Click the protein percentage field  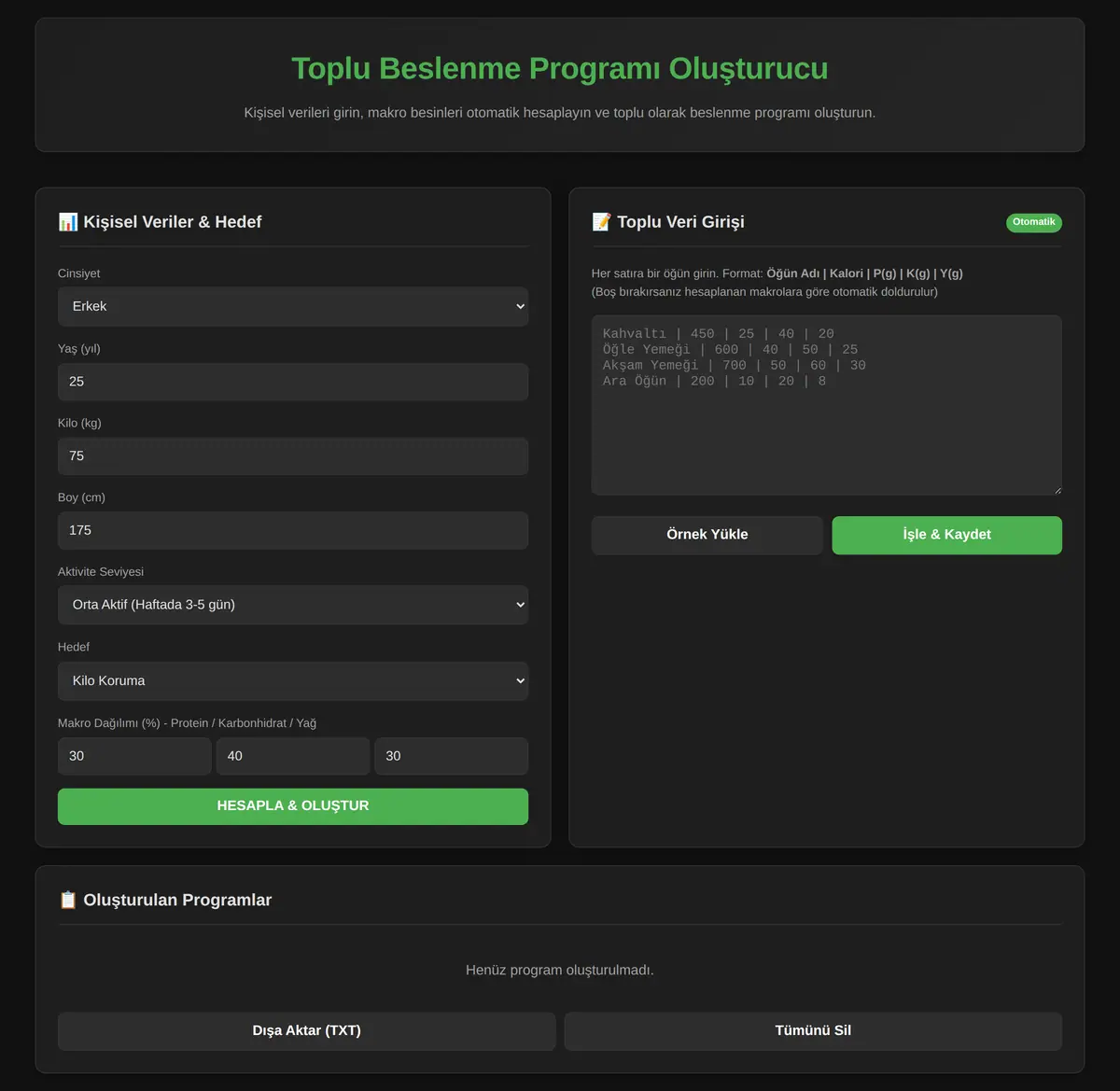click(134, 756)
